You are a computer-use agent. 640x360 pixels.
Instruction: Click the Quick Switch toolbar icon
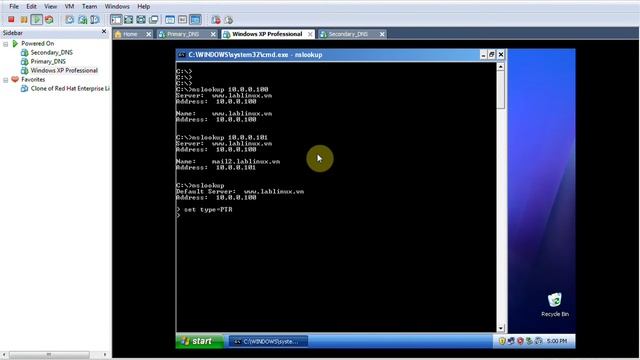pos(129,19)
